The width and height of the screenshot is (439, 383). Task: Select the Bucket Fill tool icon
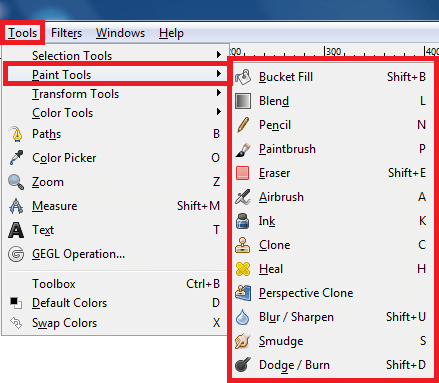click(243, 77)
